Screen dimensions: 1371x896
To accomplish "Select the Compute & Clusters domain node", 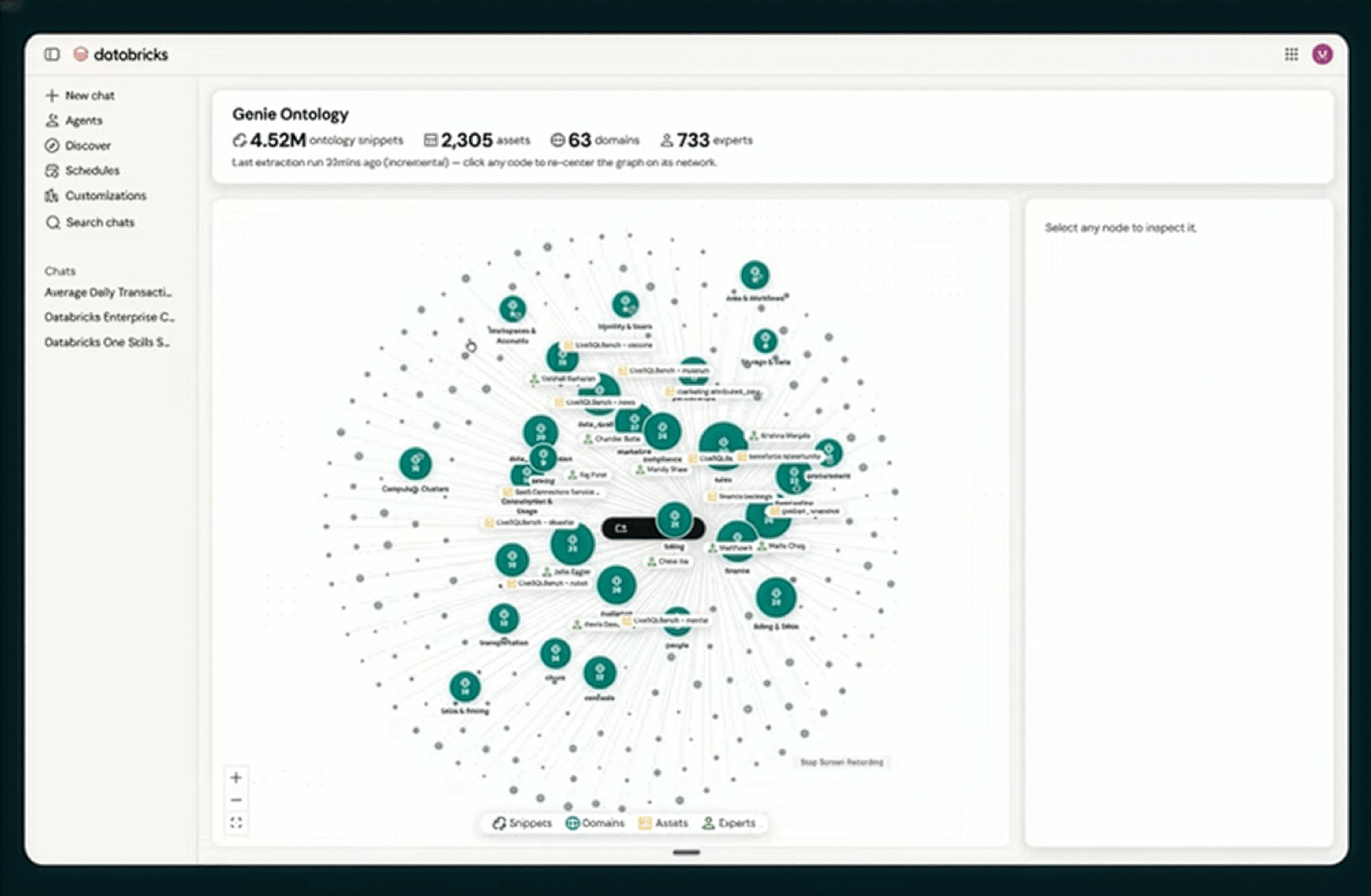I will point(415,464).
